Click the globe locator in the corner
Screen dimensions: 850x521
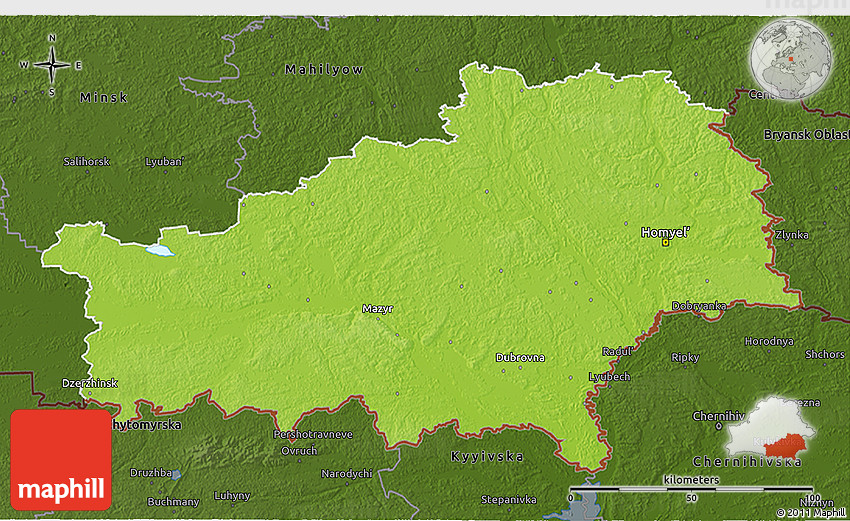[789, 59]
